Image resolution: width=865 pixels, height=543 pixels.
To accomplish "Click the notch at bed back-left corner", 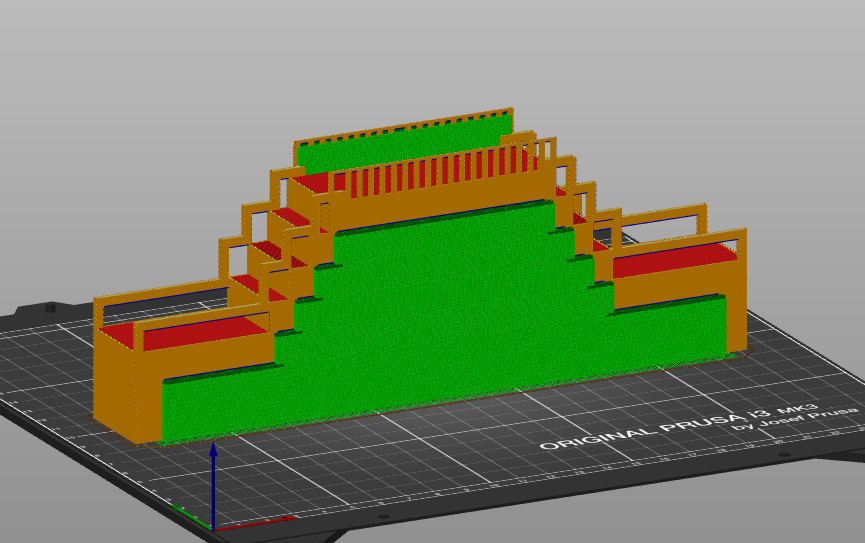I will coord(50,307).
